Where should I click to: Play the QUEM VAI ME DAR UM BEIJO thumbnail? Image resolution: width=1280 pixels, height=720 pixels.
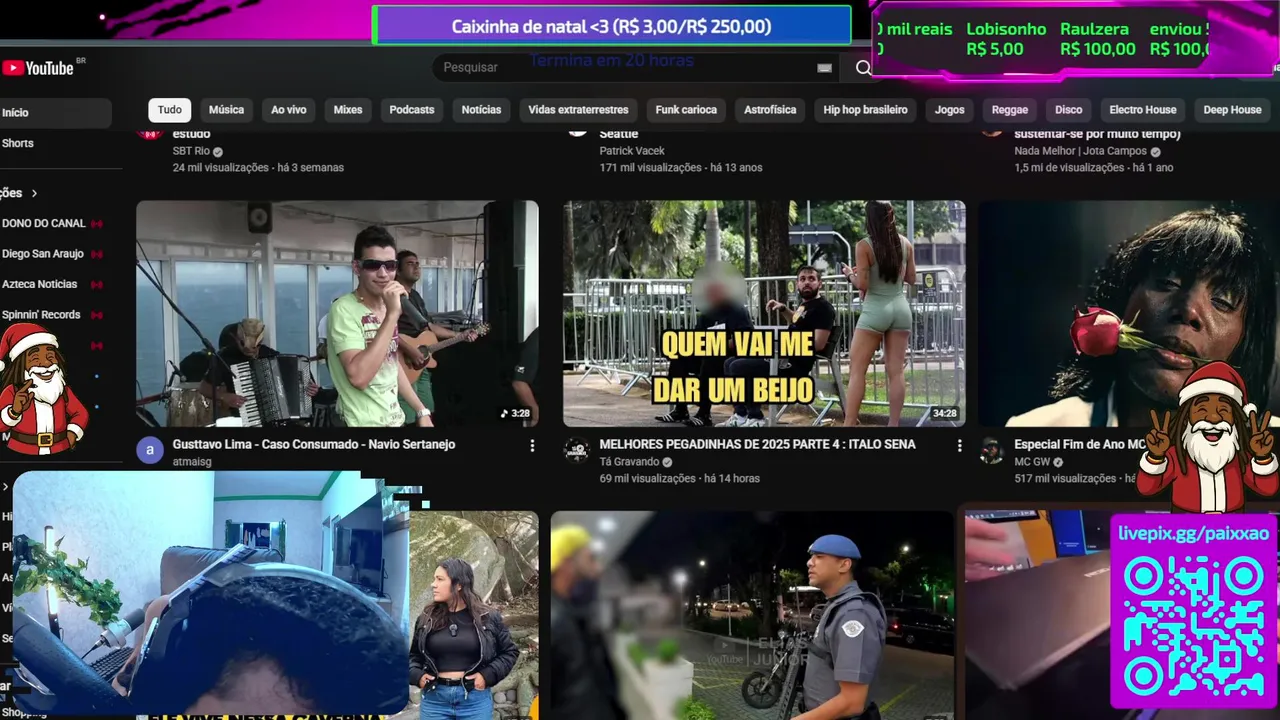[764, 314]
